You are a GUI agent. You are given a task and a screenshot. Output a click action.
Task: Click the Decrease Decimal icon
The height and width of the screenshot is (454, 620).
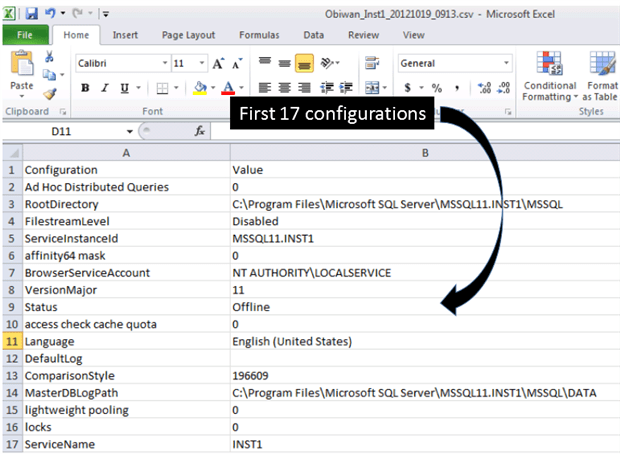[504, 88]
